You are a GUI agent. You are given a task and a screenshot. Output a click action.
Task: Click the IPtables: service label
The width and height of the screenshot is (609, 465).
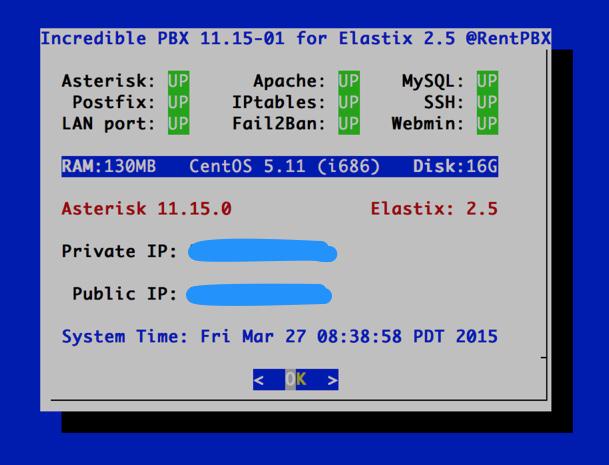tap(279, 103)
